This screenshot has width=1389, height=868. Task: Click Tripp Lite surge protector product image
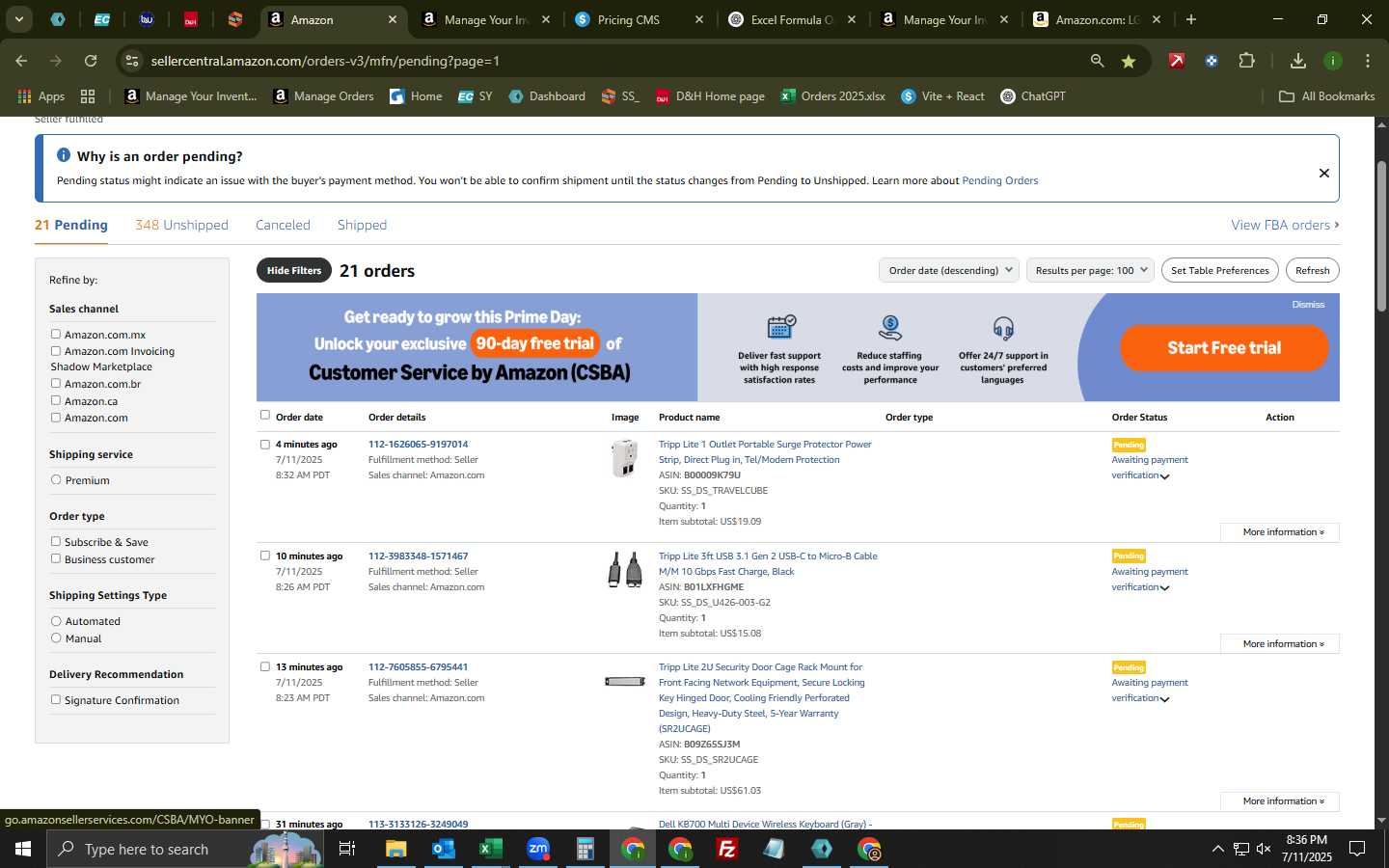pyautogui.click(x=625, y=458)
